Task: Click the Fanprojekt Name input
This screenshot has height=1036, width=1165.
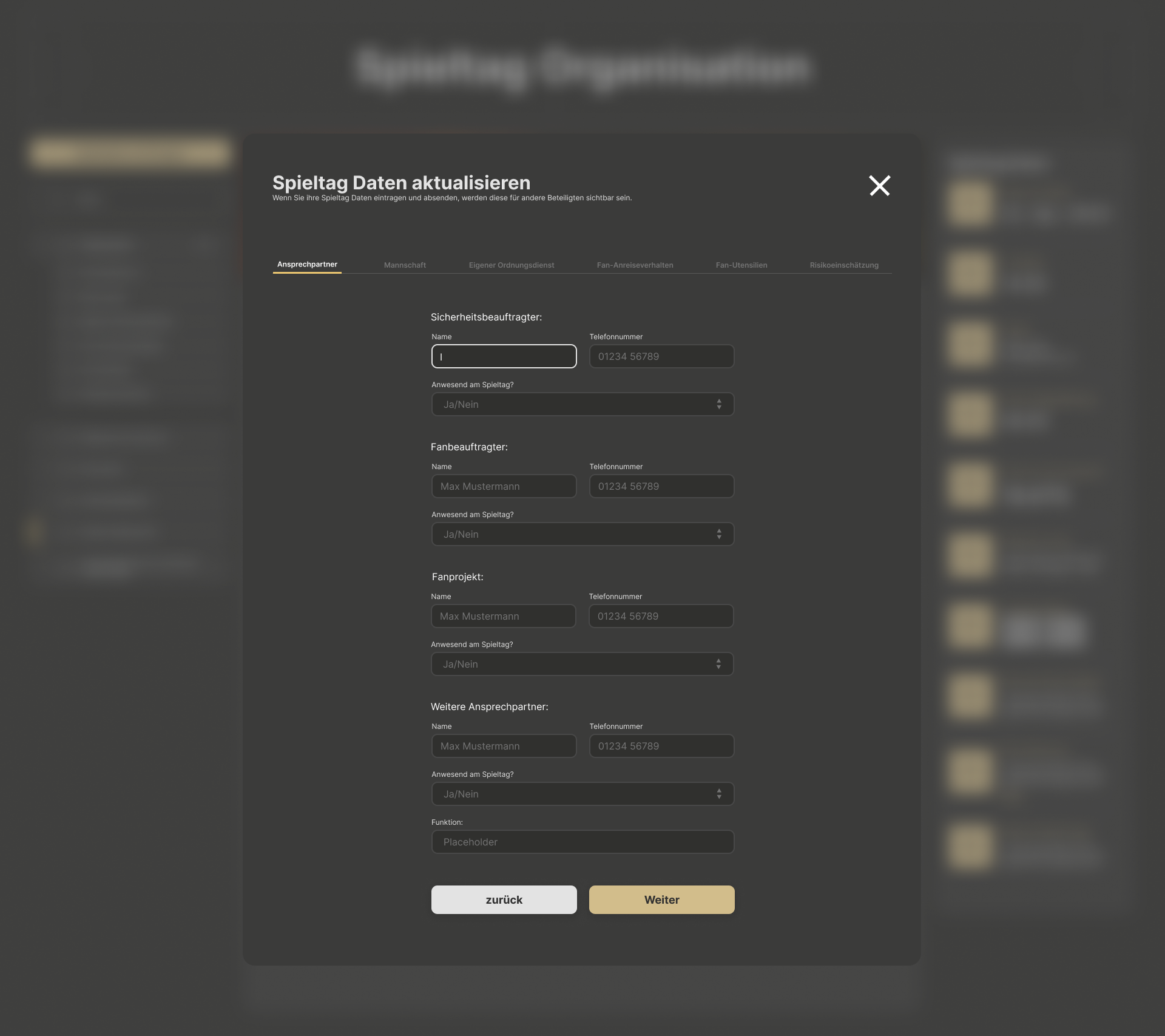Action: click(503, 616)
